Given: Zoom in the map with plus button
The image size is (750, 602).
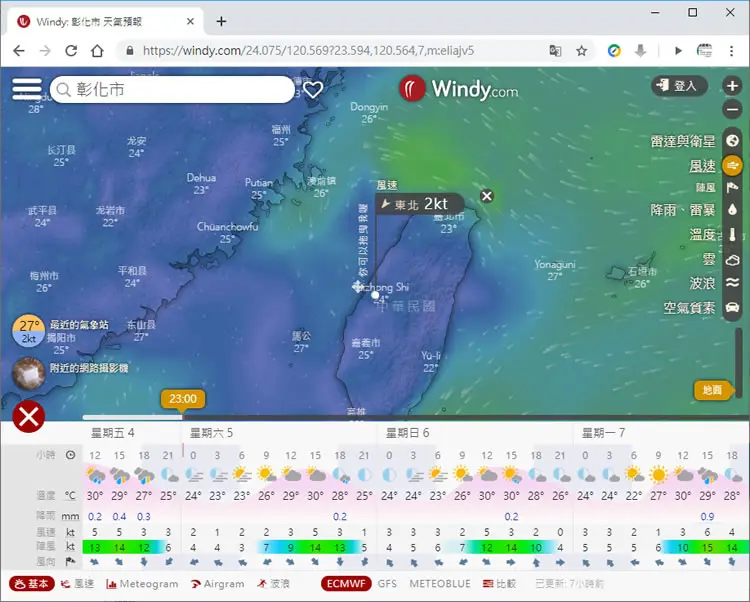Looking at the screenshot, I should (x=732, y=86).
